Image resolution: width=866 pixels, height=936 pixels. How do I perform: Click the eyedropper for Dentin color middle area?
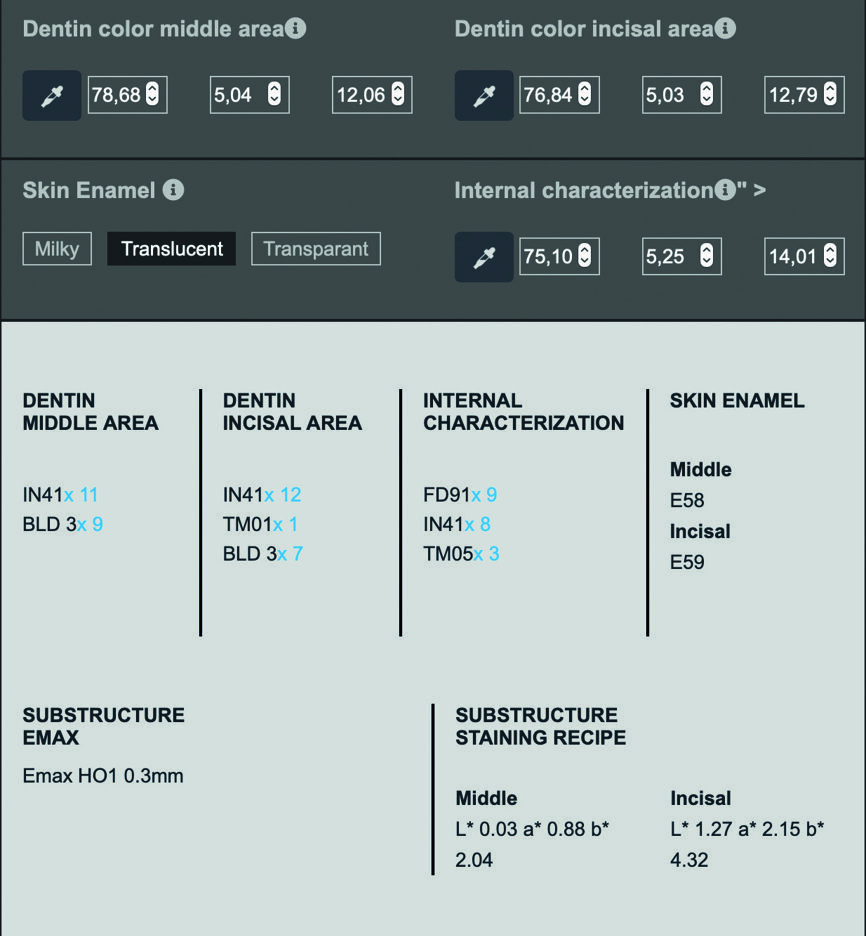[51, 96]
